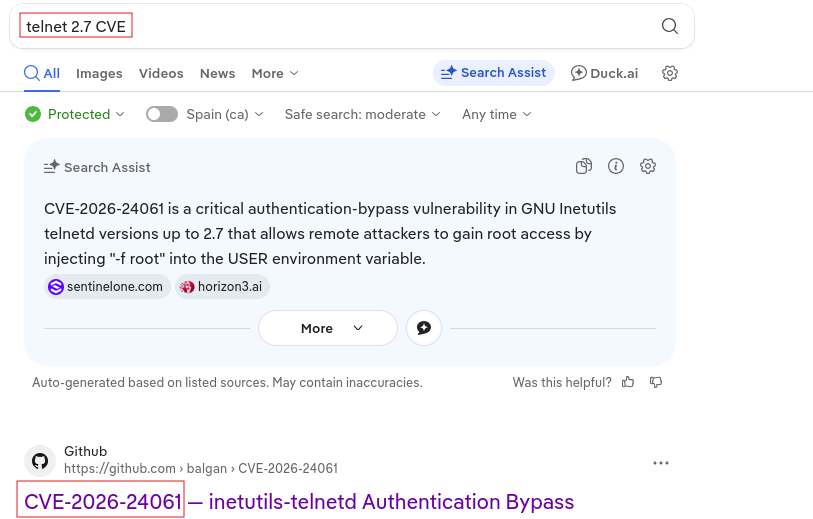Click the 'Search Assist' card heading
Screen dimensions: 813x519
click(x=107, y=167)
